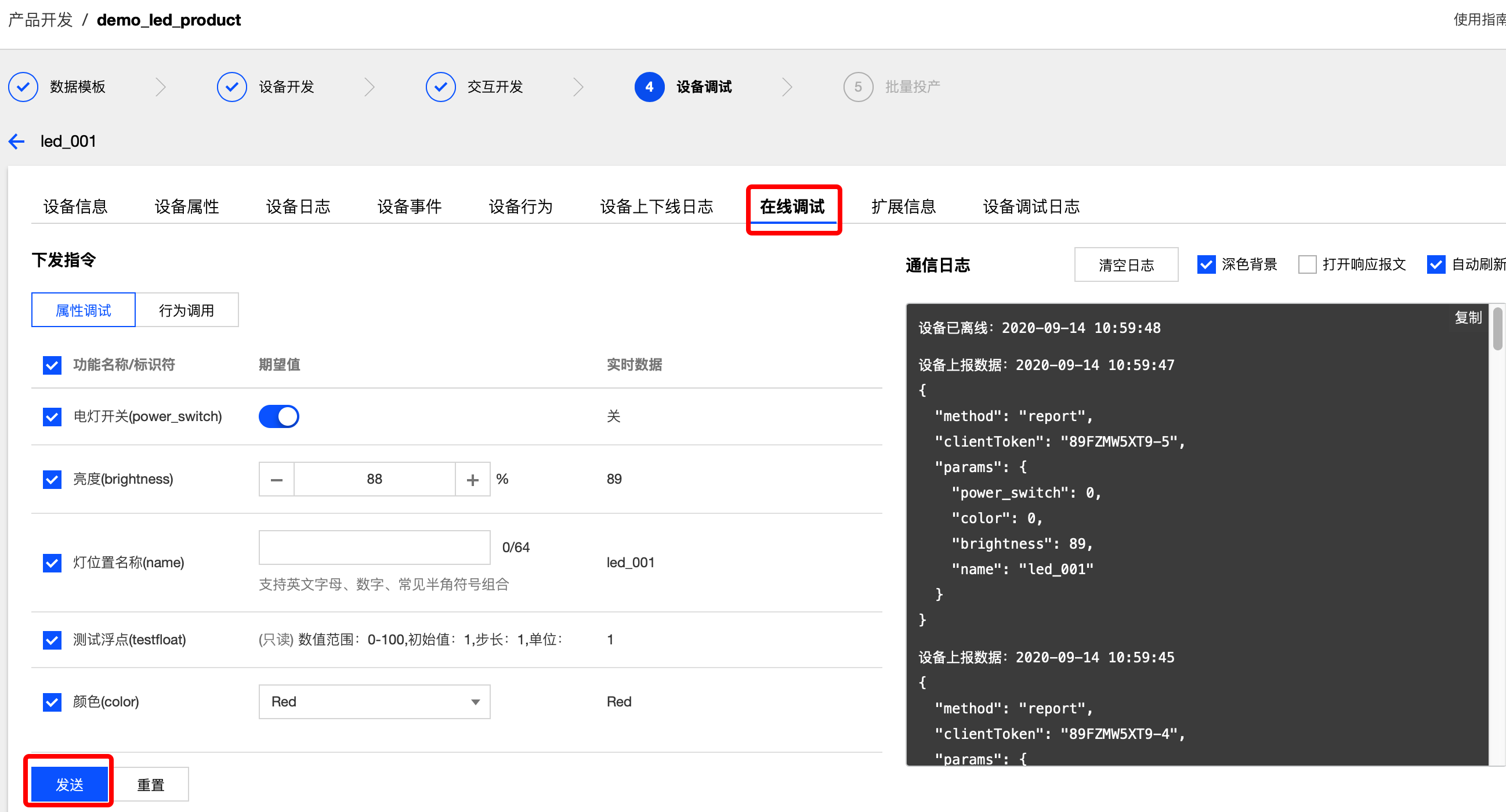Click the 交互开发 step checkmark circle

pyautogui.click(x=440, y=87)
